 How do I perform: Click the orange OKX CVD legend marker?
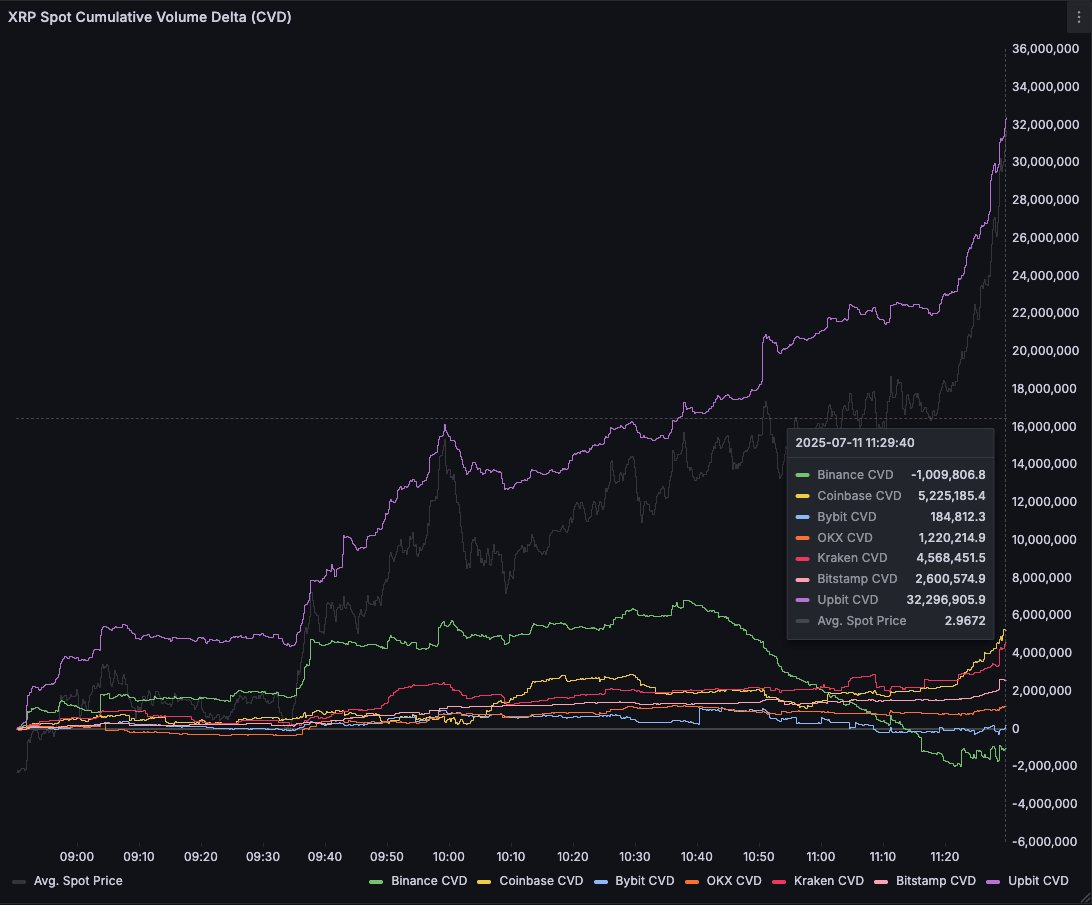tap(693, 880)
